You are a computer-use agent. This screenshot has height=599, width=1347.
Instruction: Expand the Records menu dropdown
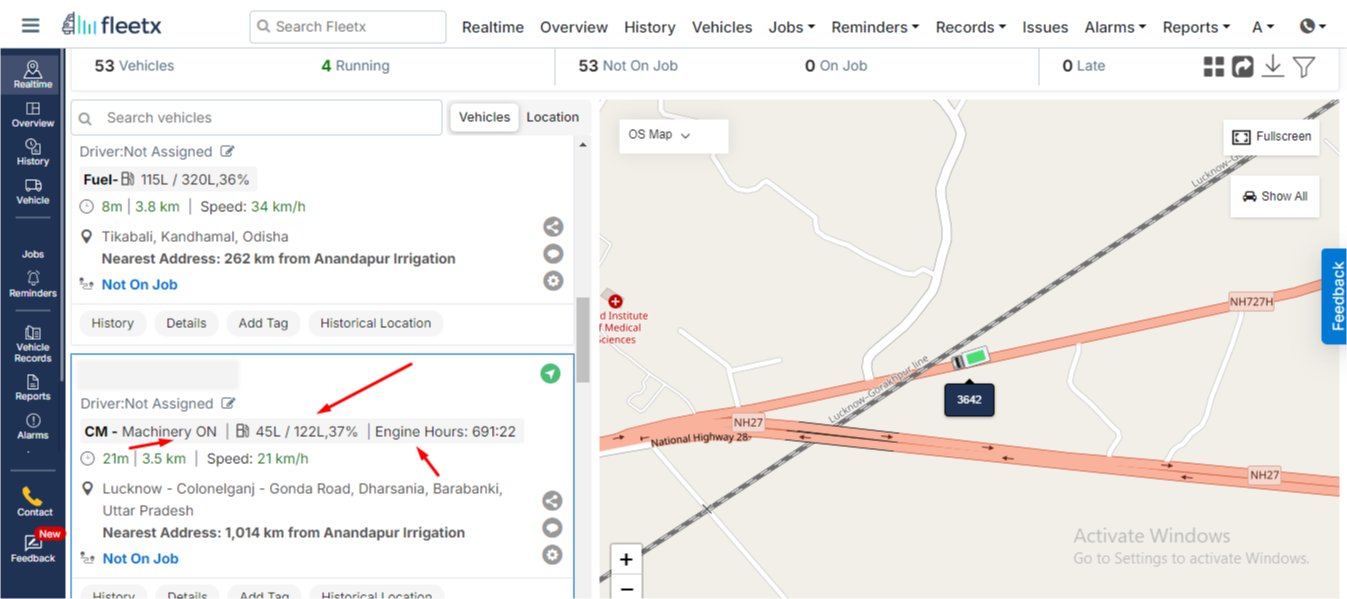tap(971, 27)
